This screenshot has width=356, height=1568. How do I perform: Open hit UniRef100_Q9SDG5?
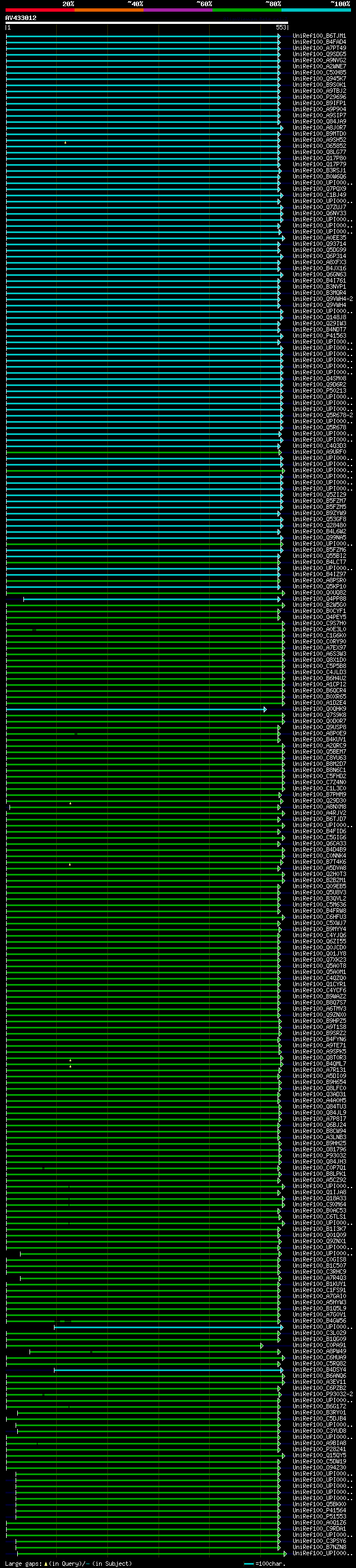(x=319, y=54)
